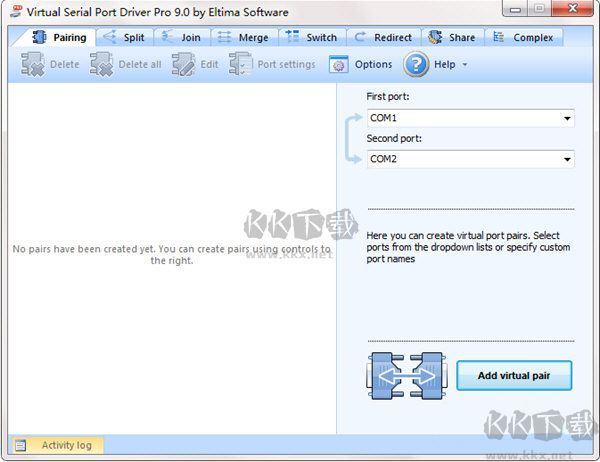
Task: Click the Edit label in the toolbar
Action: (209, 64)
